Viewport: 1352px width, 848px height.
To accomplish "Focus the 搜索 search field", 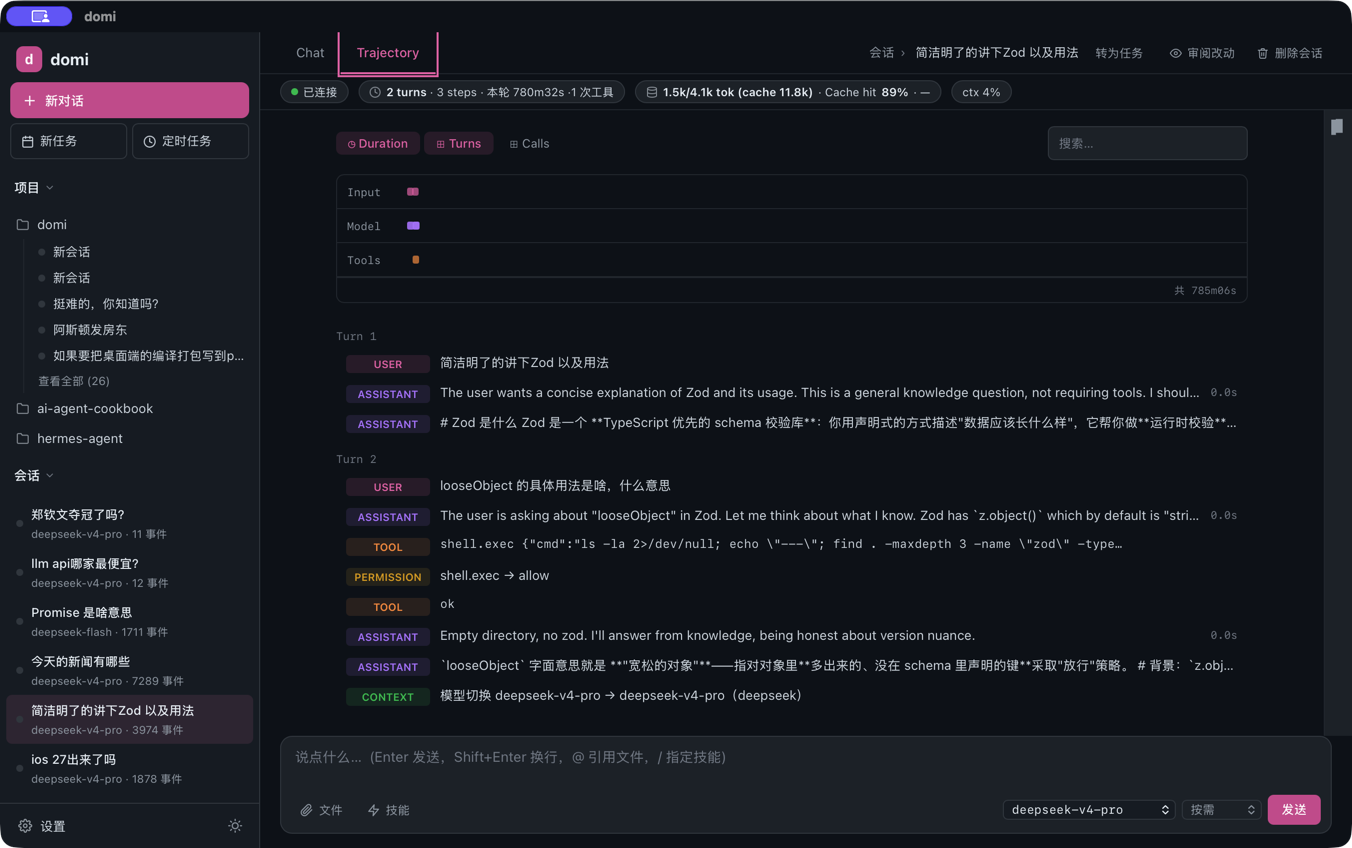I will [1147, 143].
